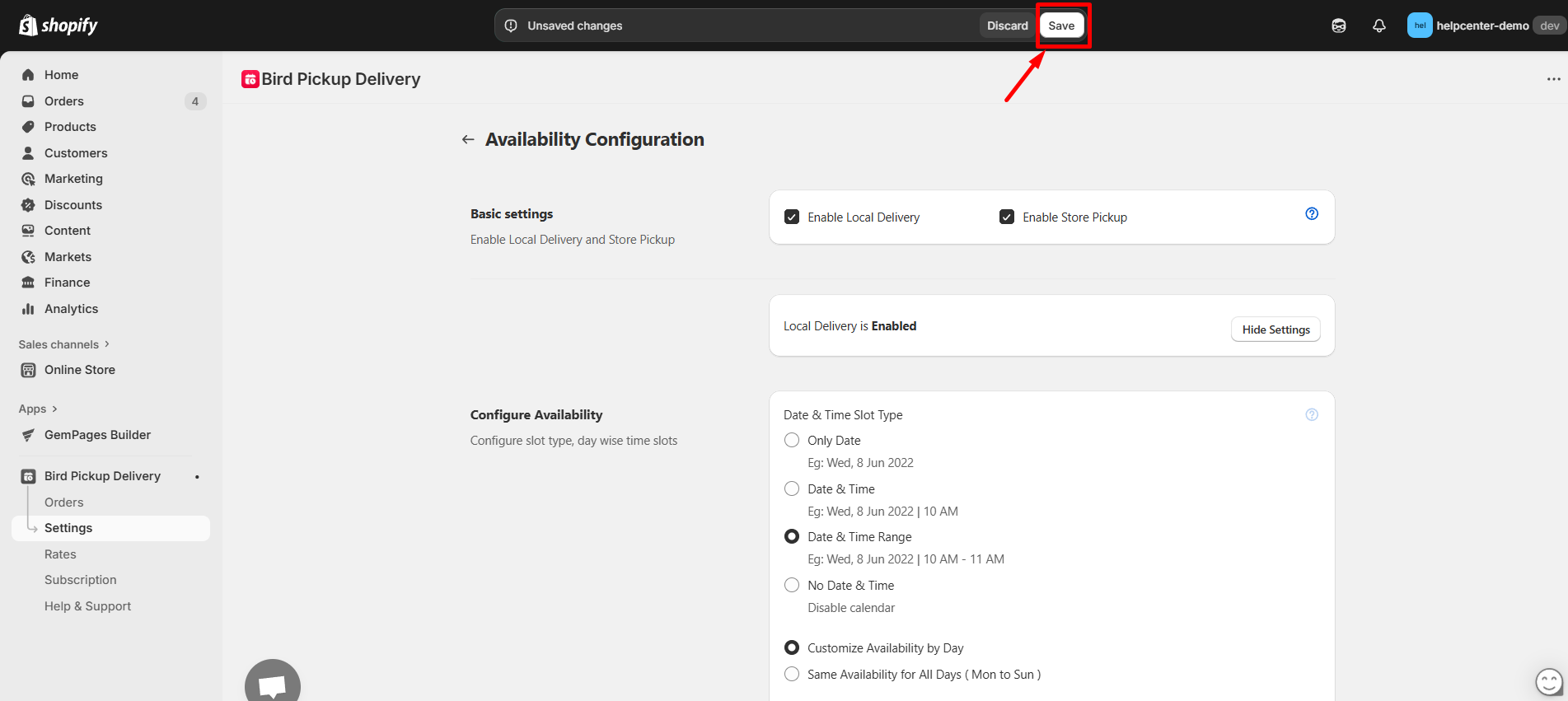The height and width of the screenshot is (701, 1568).
Task: Discard the unsaved changes
Action: coord(1007,26)
